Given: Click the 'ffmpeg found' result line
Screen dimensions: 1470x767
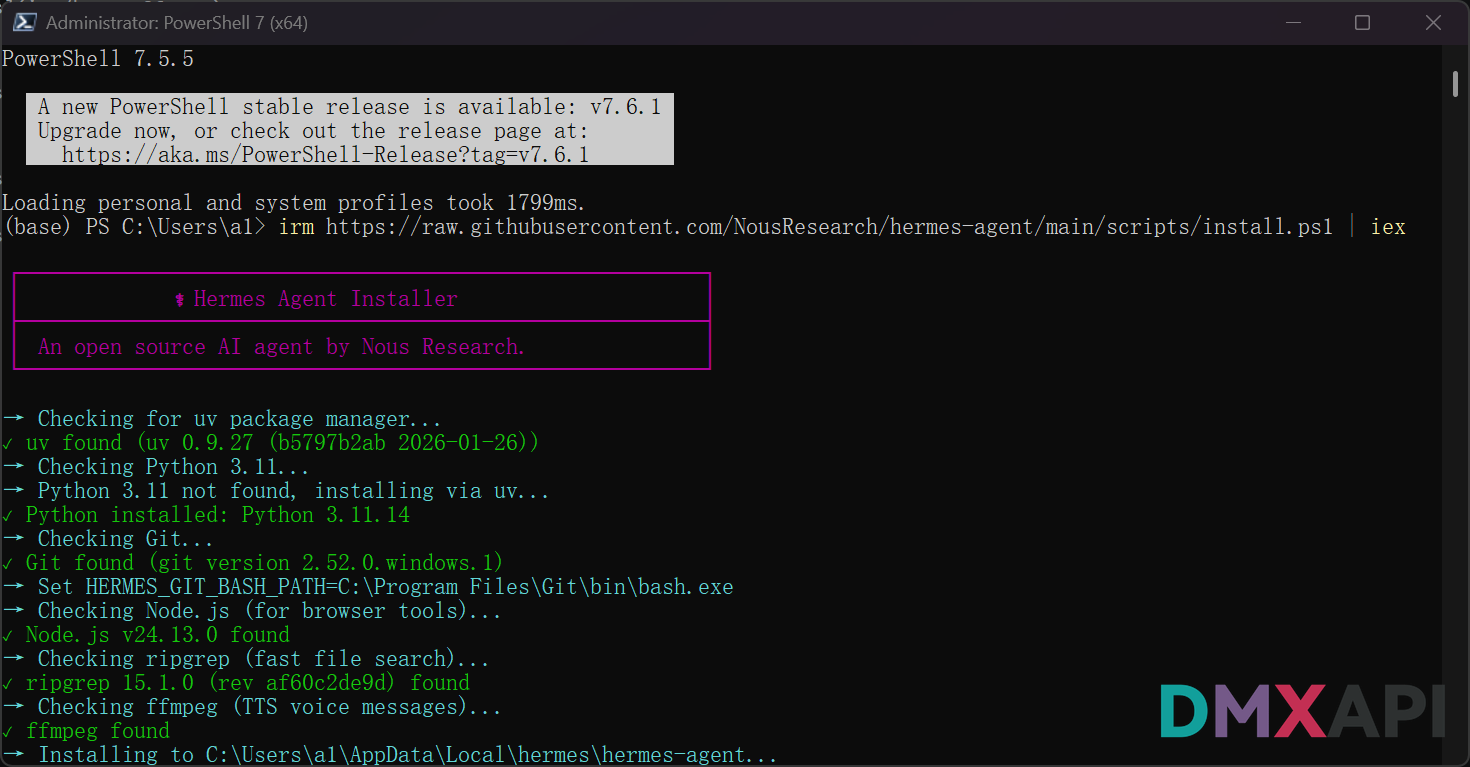Looking at the screenshot, I should pyautogui.click(x=86, y=731).
